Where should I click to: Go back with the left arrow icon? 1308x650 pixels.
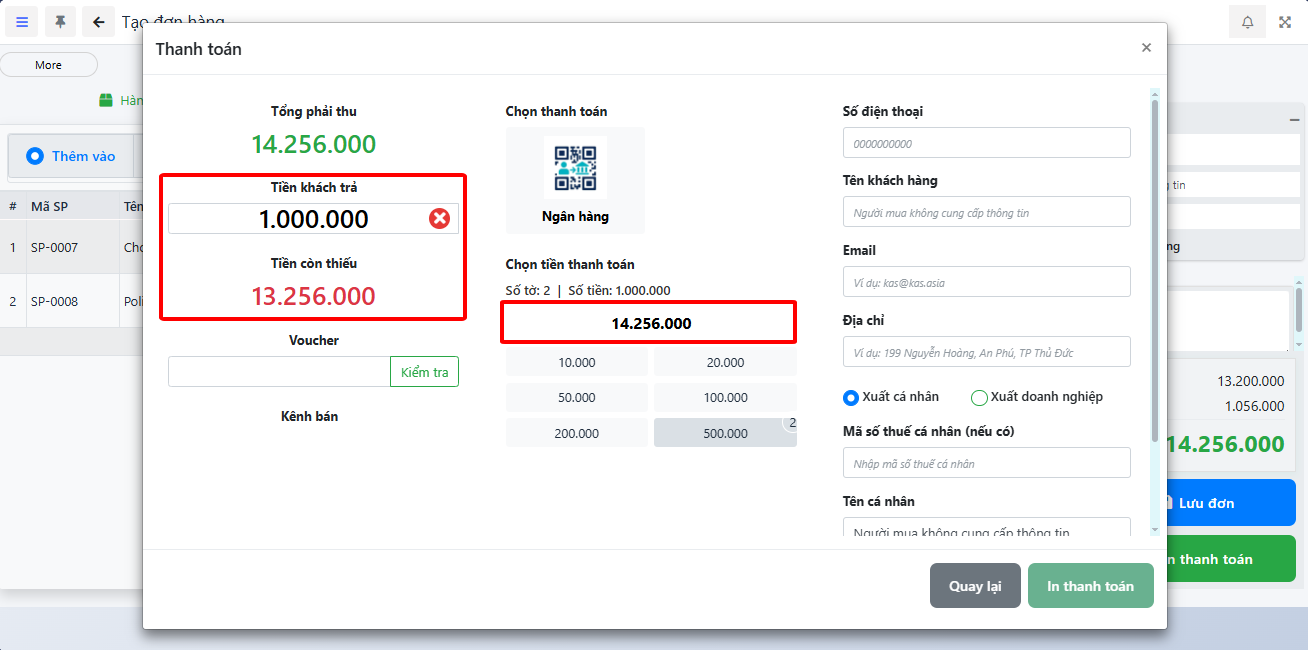pyautogui.click(x=98, y=22)
